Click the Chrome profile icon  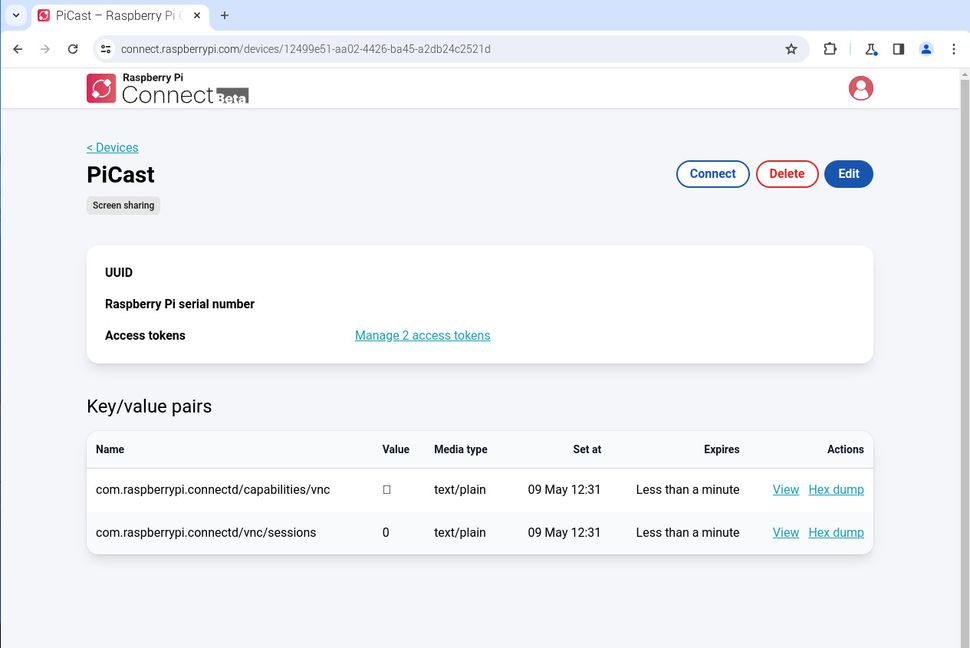click(x=925, y=48)
